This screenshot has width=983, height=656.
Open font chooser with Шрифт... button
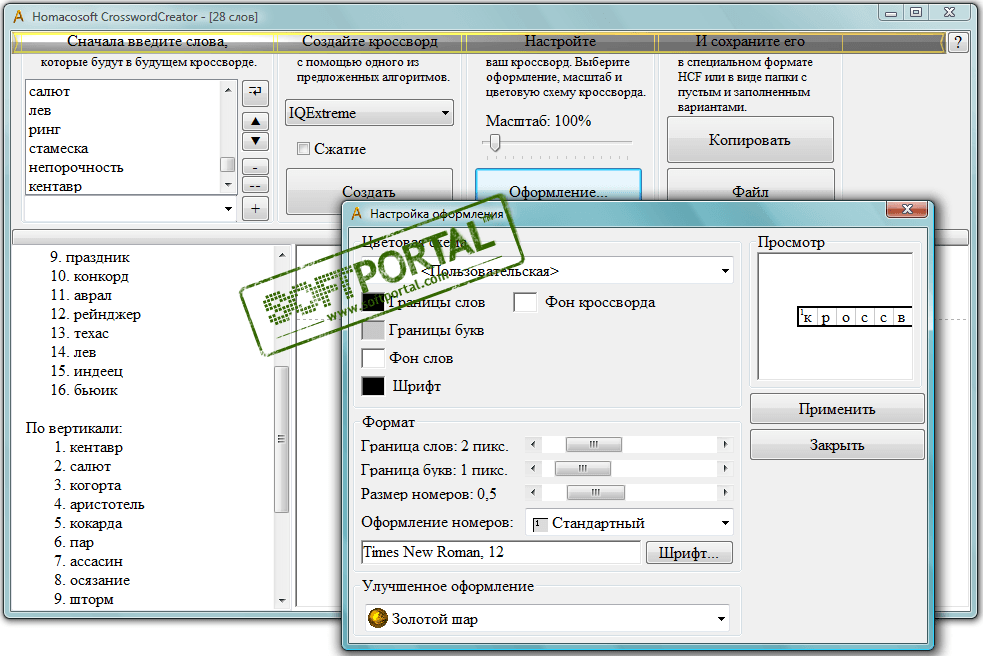coord(689,553)
